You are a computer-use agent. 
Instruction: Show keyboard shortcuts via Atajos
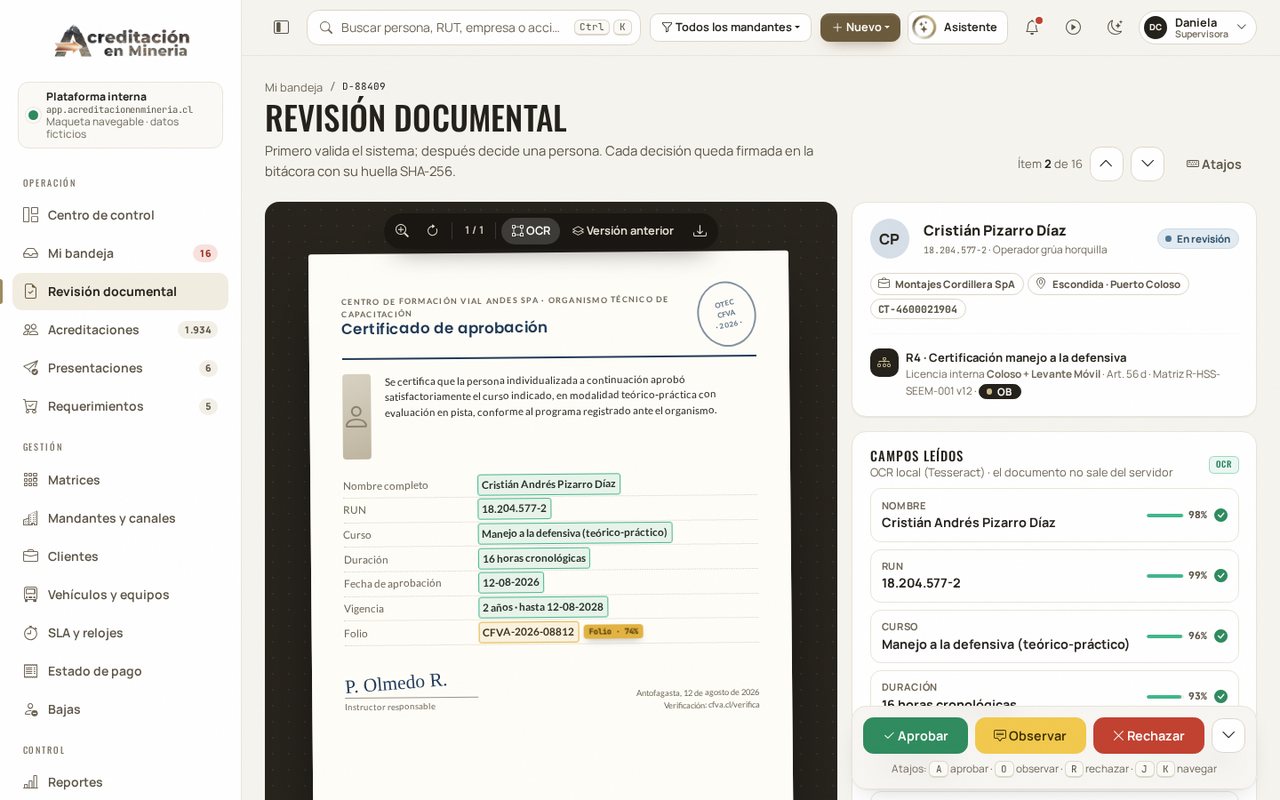(x=1213, y=164)
